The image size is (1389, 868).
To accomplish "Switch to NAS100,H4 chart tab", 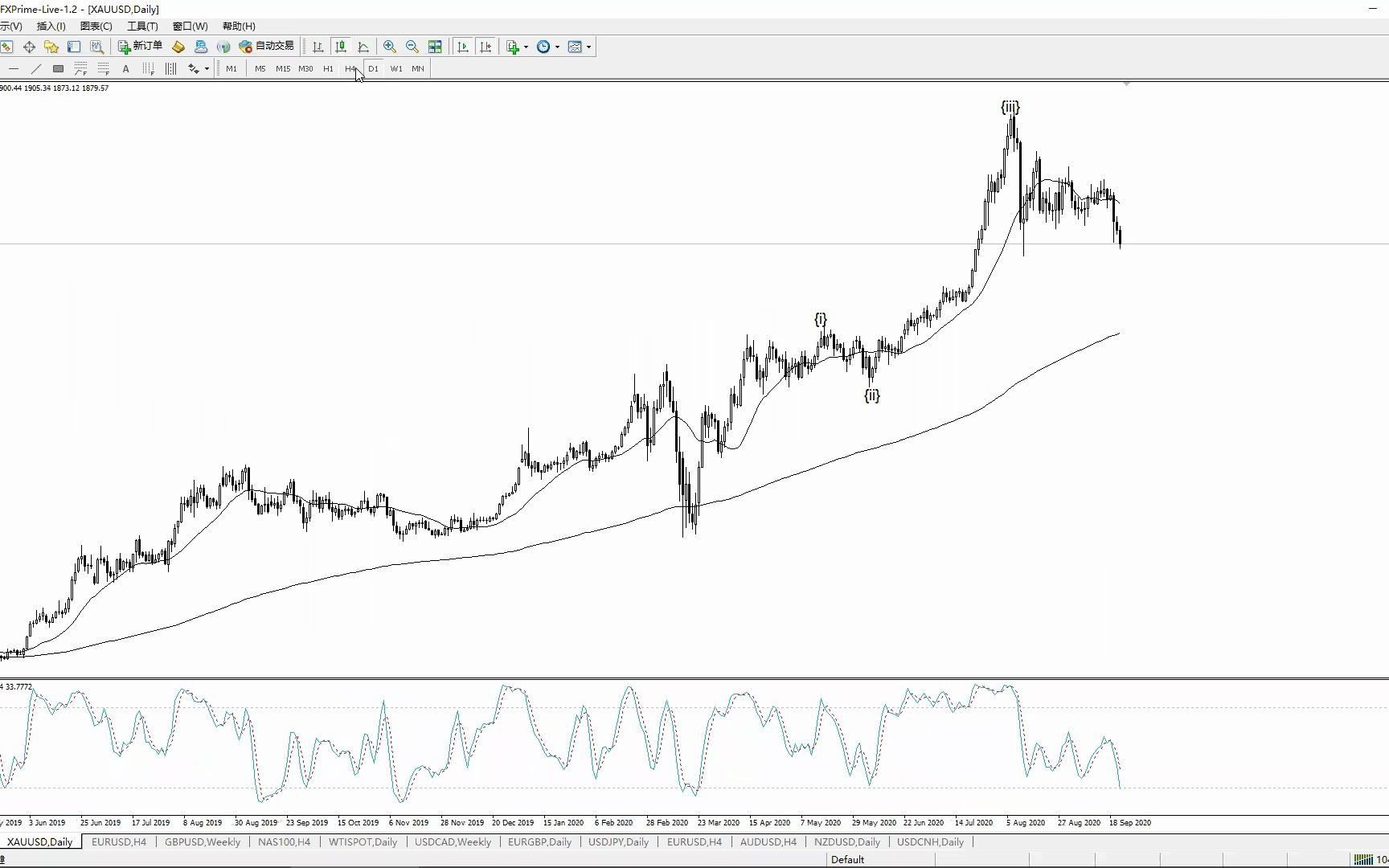I will pos(284,841).
